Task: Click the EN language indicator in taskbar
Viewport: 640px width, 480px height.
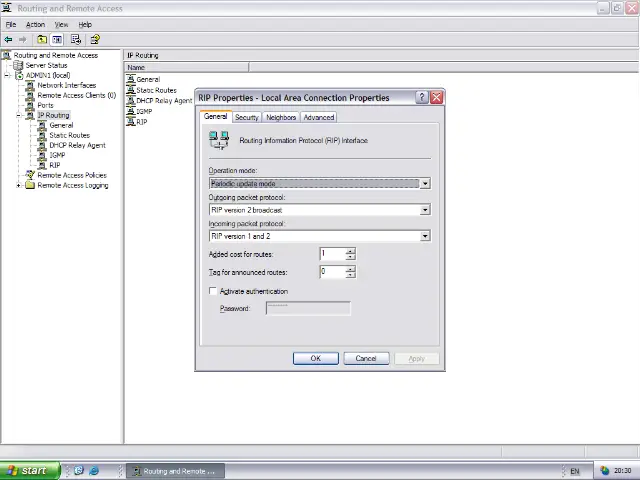Action: tap(575, 471)
